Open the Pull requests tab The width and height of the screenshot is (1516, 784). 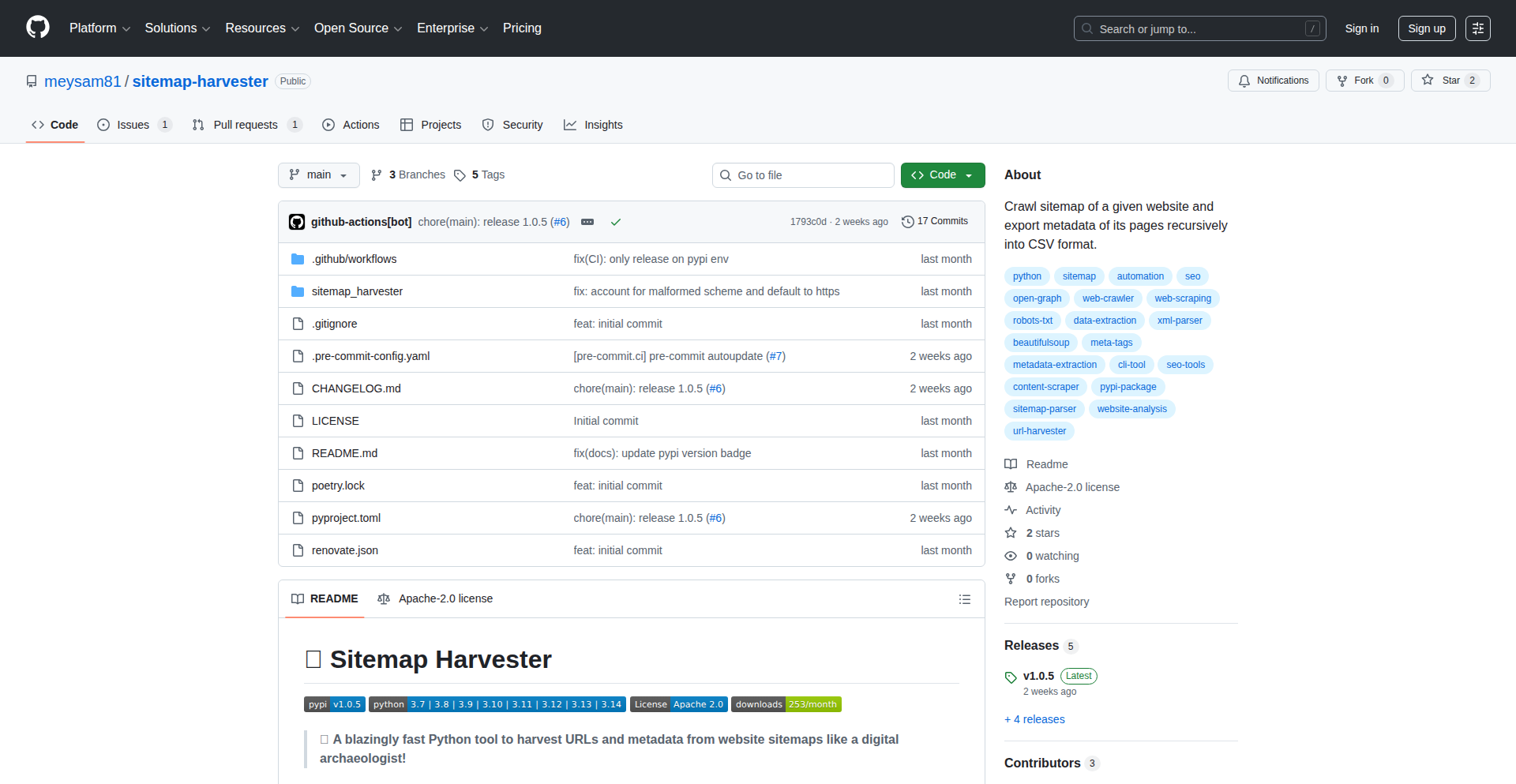tap(245, 125)
